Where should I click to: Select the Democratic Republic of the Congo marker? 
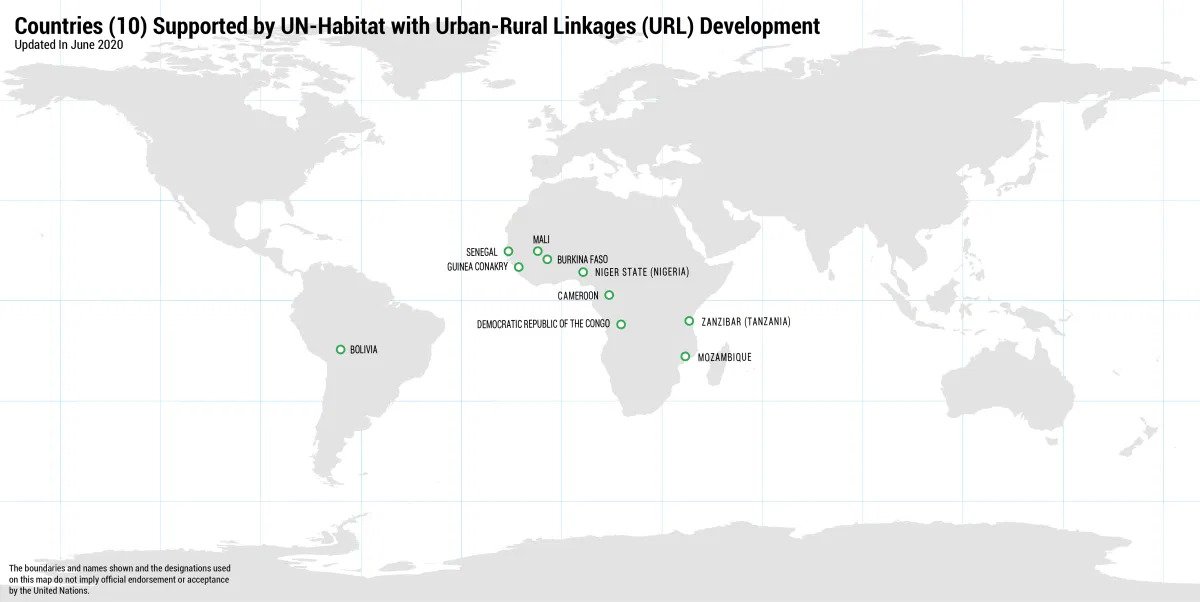621,324
